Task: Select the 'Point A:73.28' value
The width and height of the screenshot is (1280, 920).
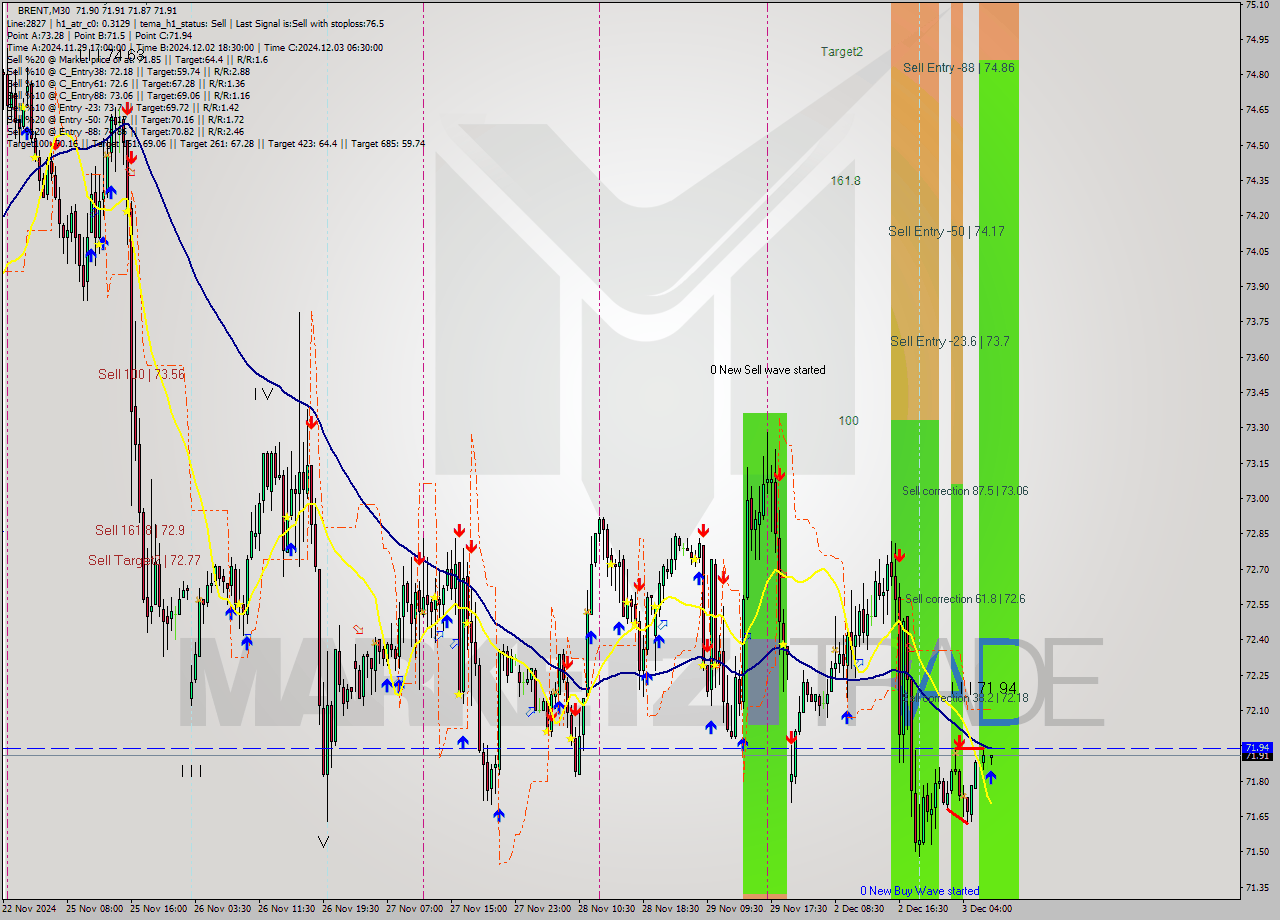Action: pos(36,35)
